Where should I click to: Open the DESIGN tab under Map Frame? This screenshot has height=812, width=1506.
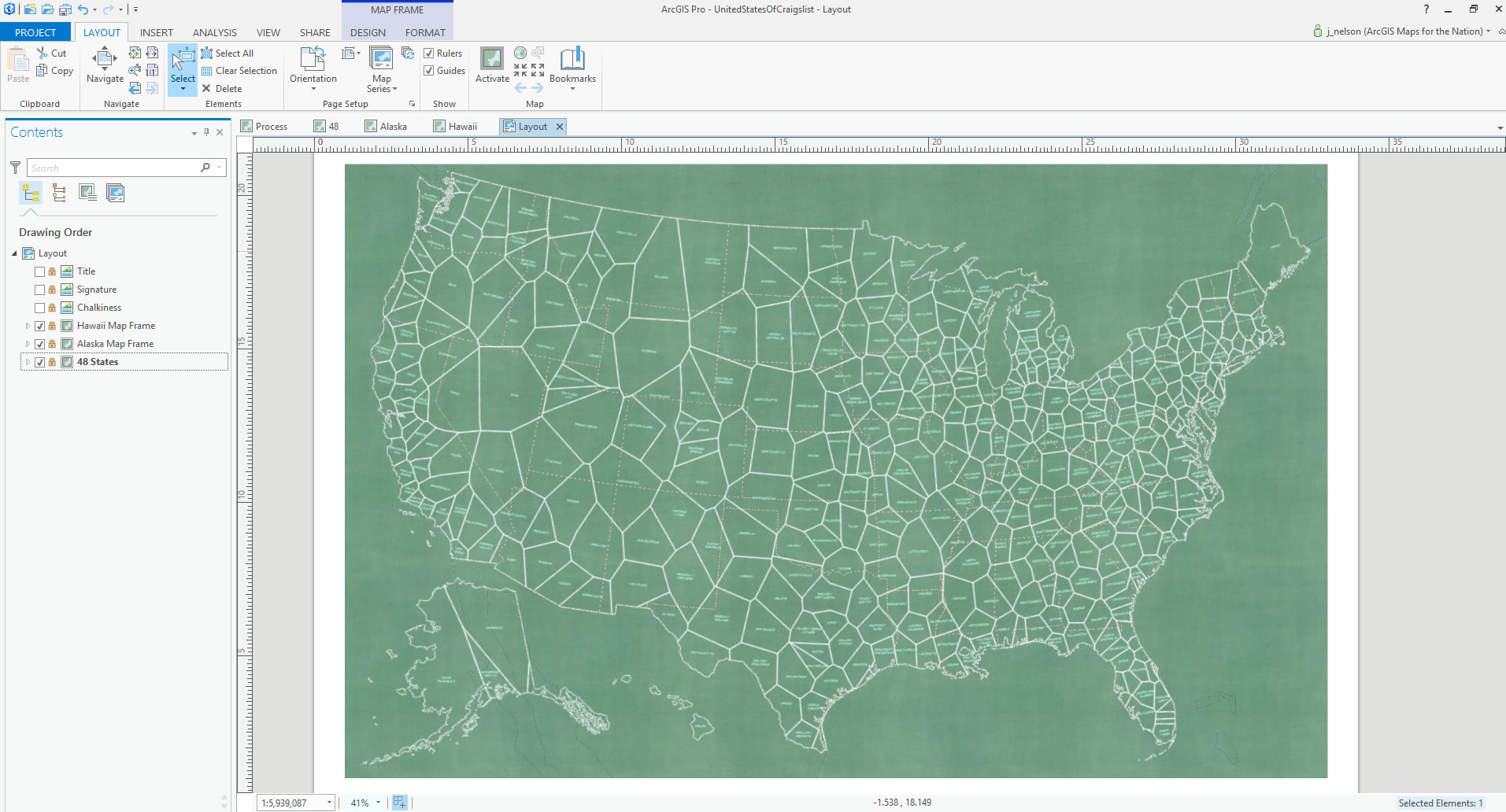(x=368, y=32)
